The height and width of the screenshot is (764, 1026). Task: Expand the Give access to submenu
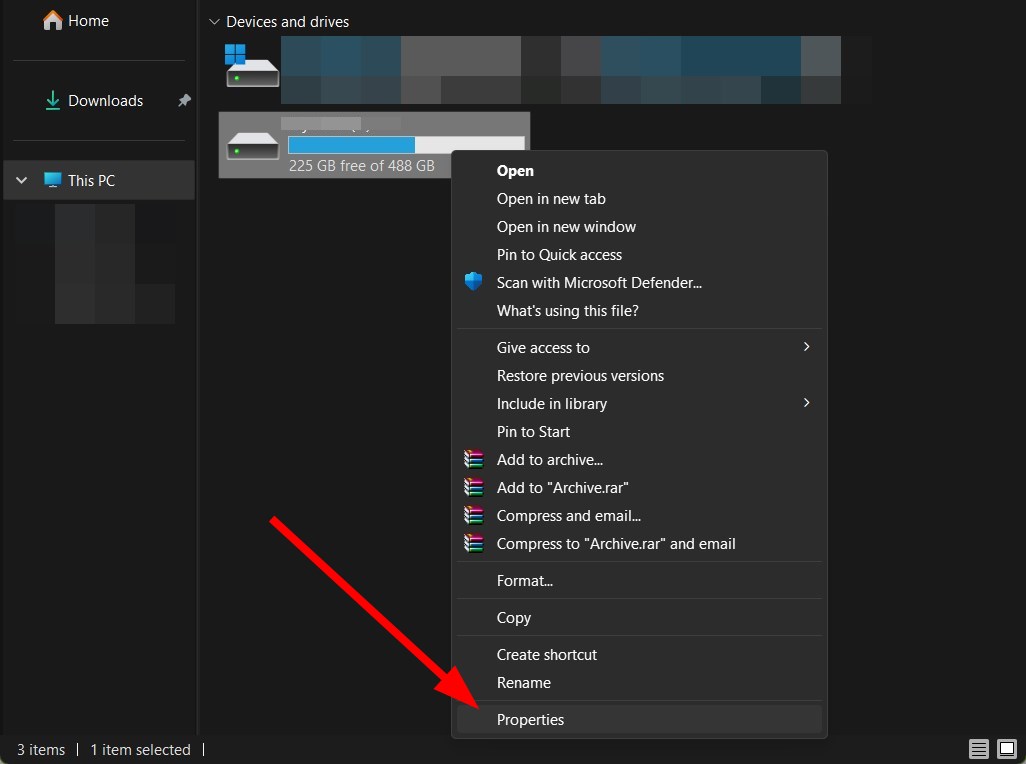(806, 347)
